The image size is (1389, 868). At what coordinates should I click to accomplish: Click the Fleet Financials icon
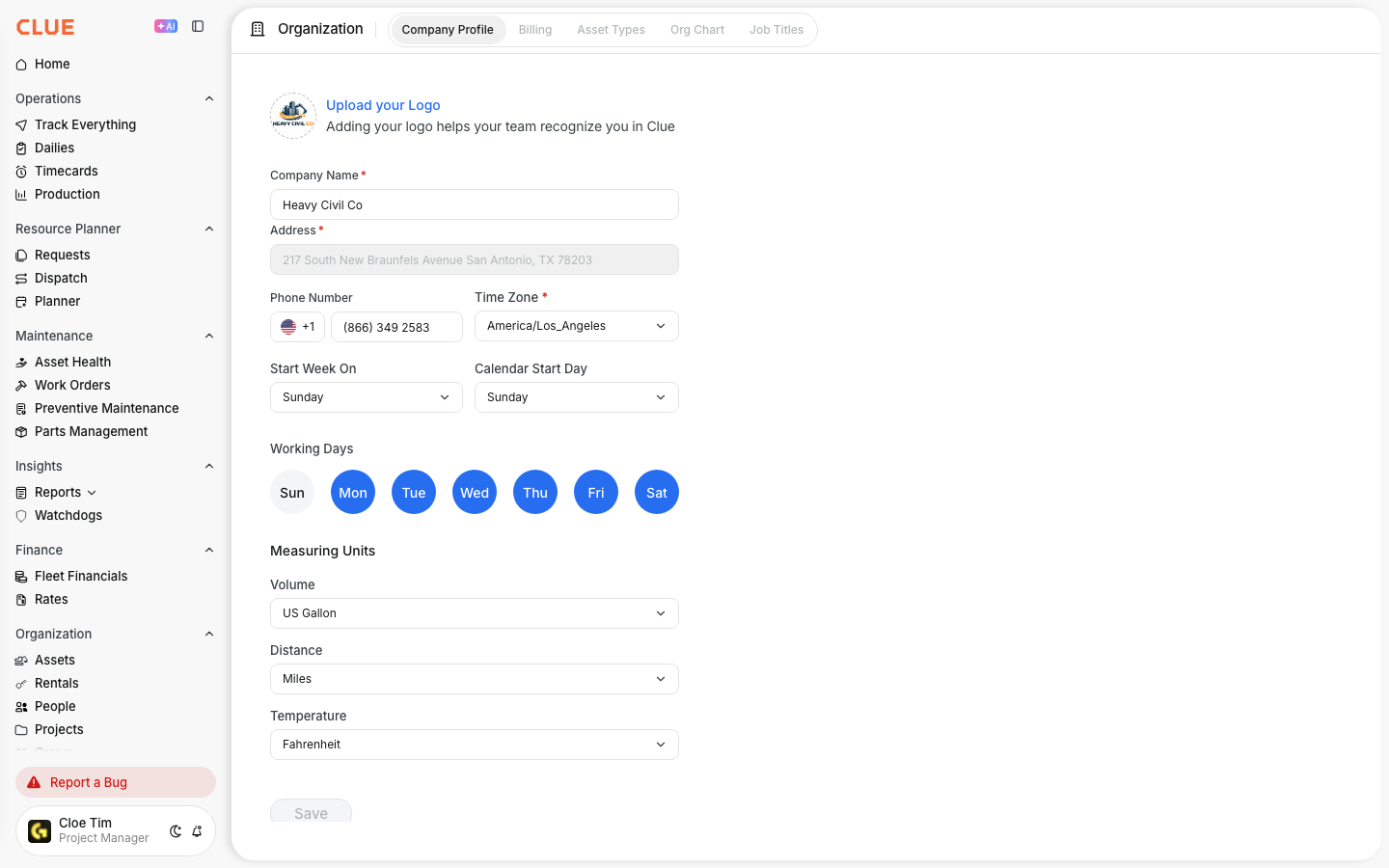click(x=21, y=577)
